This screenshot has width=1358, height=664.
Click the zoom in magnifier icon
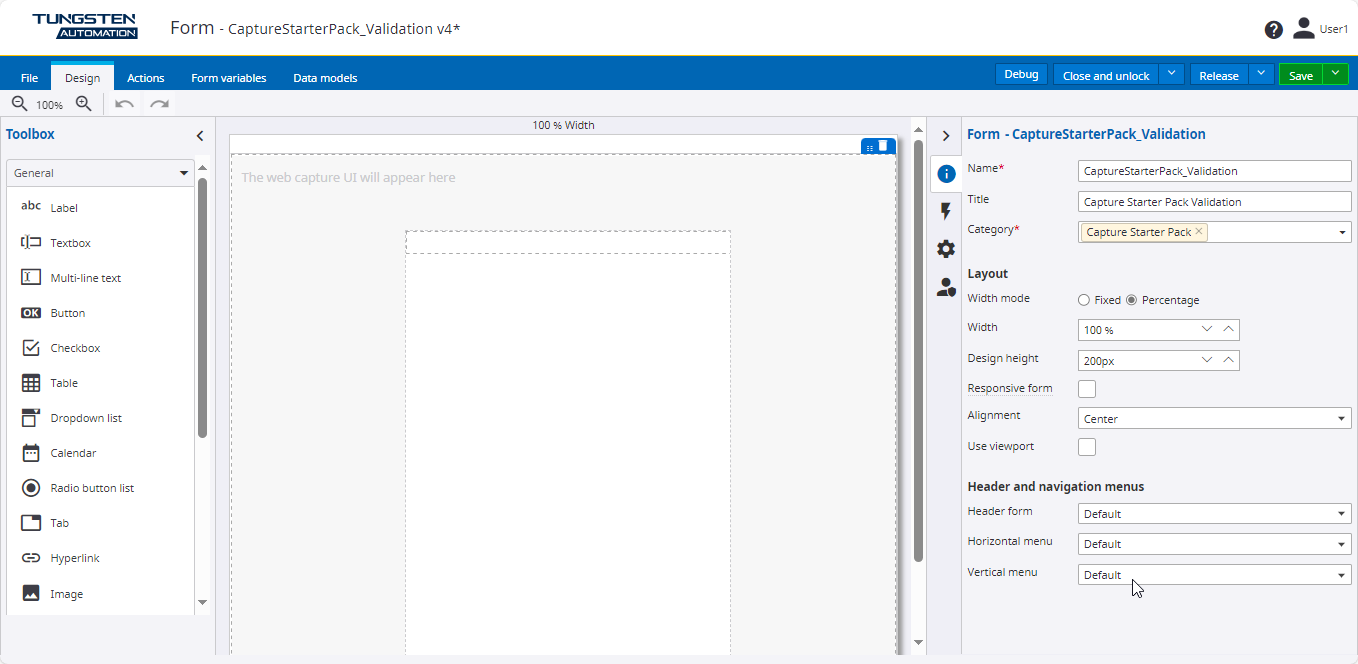(x=84, y=104)
